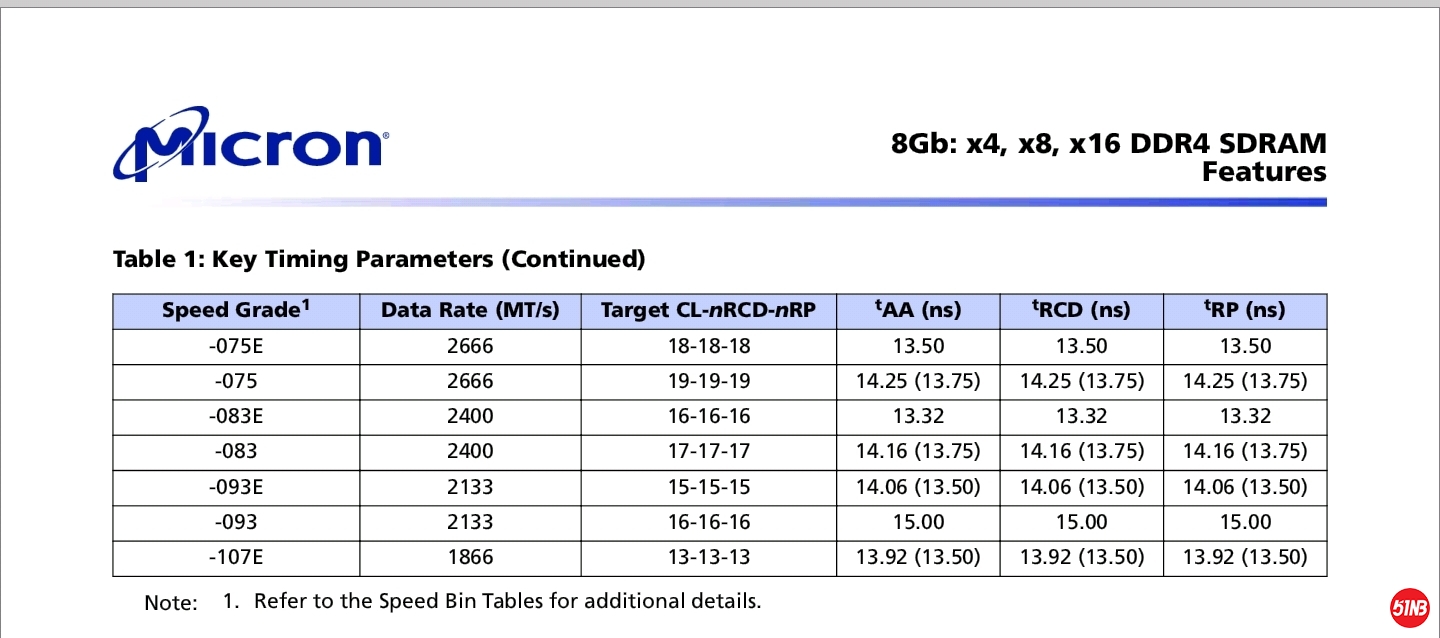Select the 18-18-18 timing cell
Screen dimensions: 1440x638
pos(708,347)
